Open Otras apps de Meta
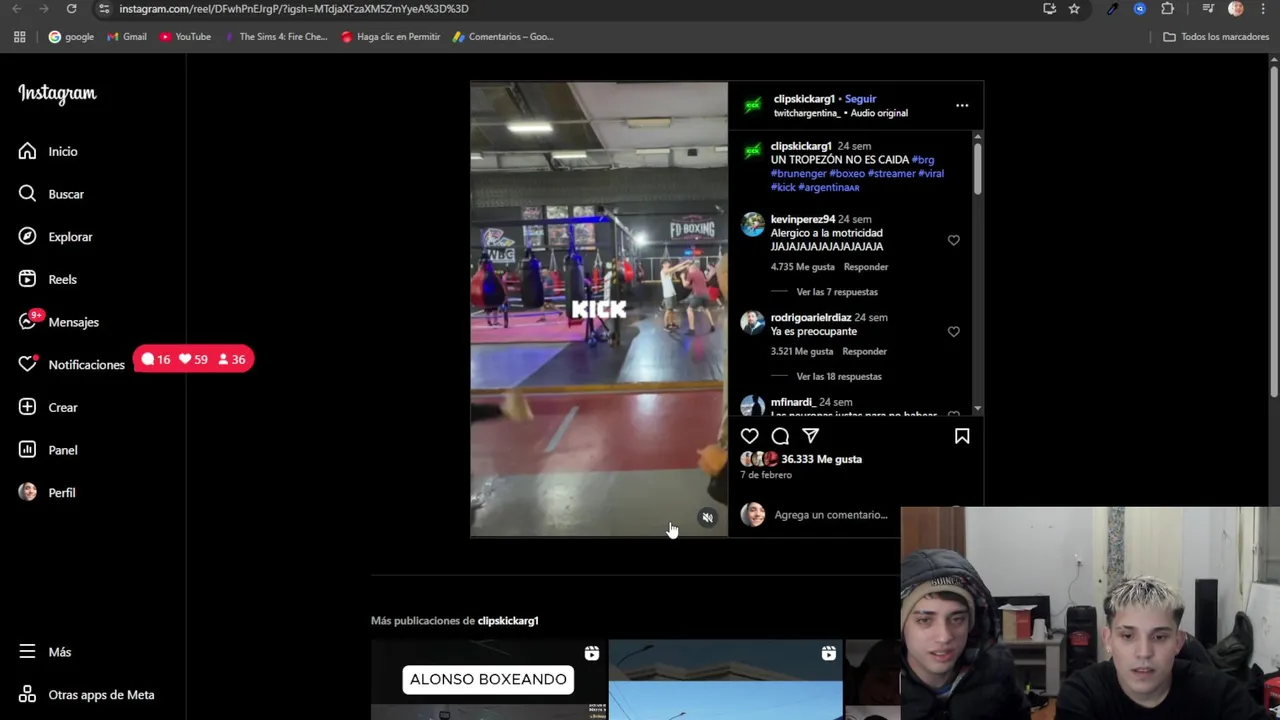Image resolution: width=1280 pixels, height=720 pixels. pos(86,695)
